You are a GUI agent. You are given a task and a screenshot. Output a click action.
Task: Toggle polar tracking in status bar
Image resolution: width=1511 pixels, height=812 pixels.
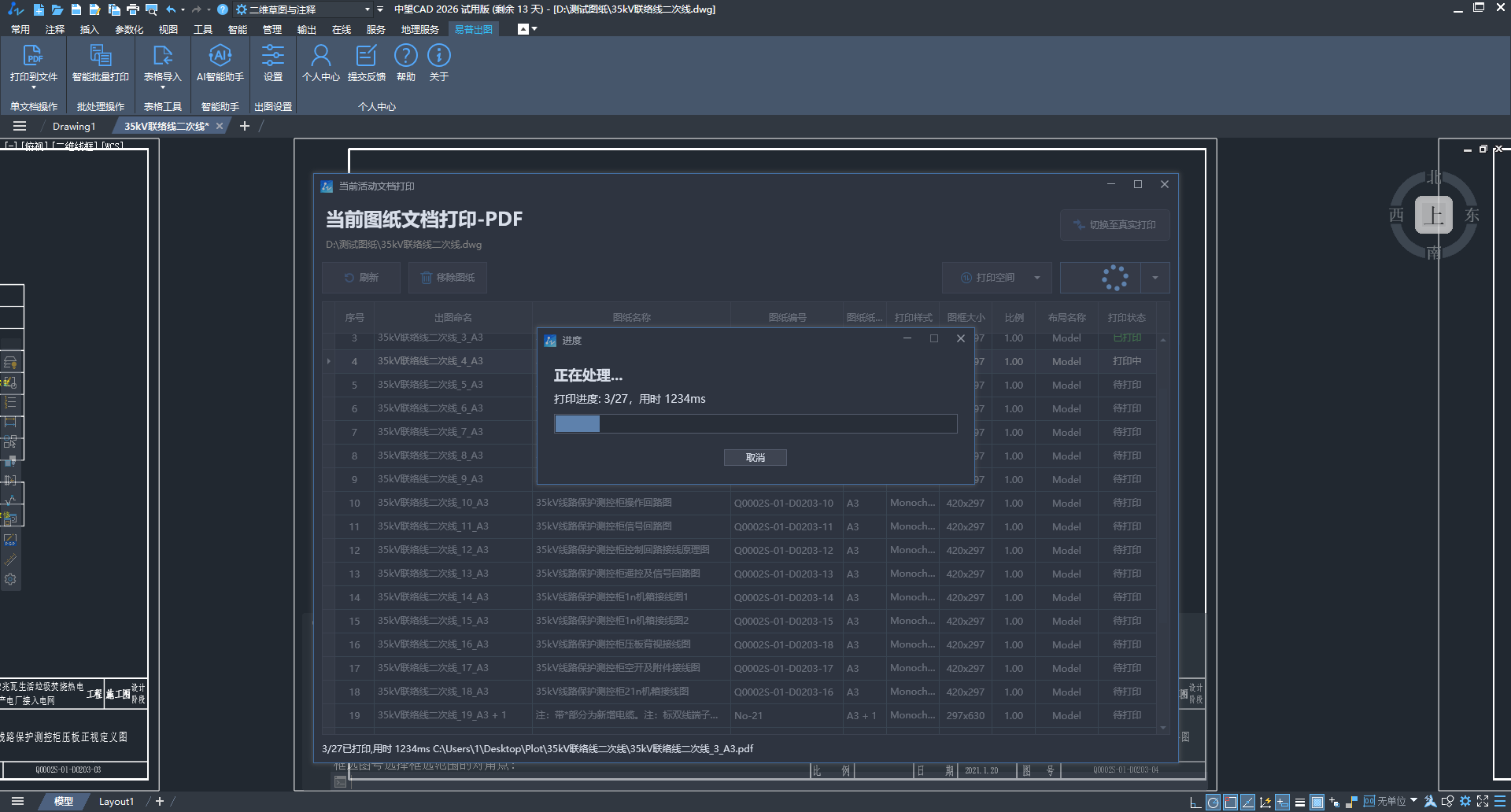pyautogui.click(x=1213, y=802)
